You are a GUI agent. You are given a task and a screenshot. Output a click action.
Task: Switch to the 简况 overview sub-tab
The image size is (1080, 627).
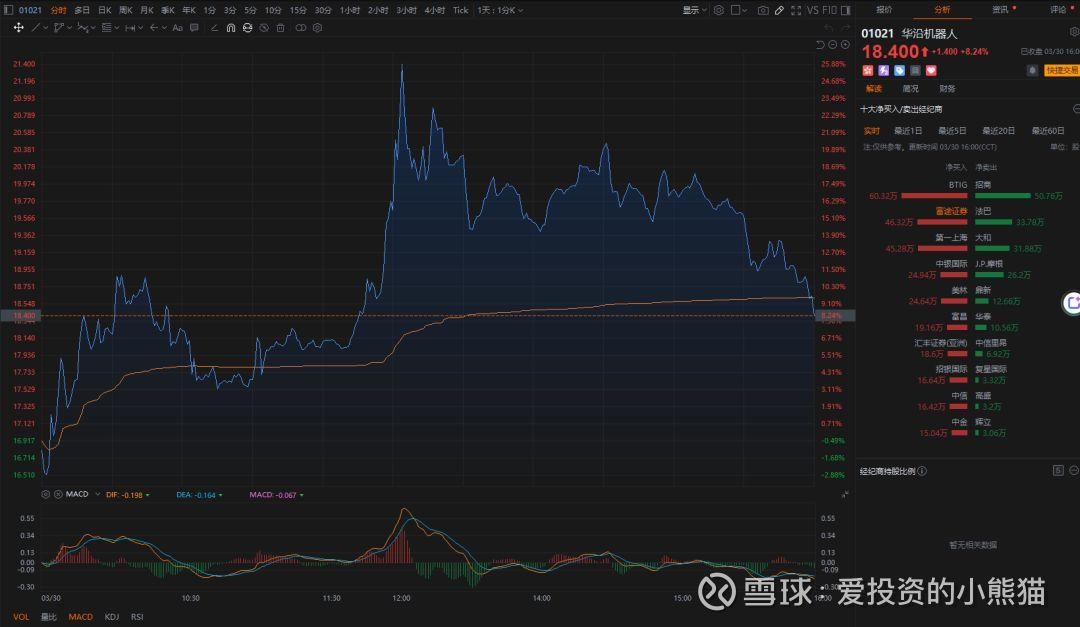click(911, 89)
